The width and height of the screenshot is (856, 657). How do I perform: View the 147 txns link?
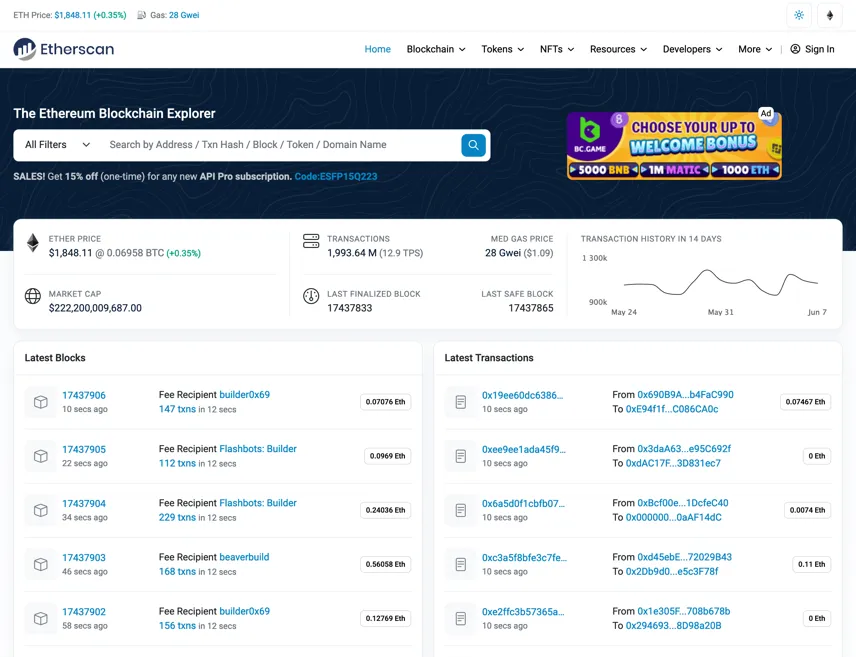[177, 409]
